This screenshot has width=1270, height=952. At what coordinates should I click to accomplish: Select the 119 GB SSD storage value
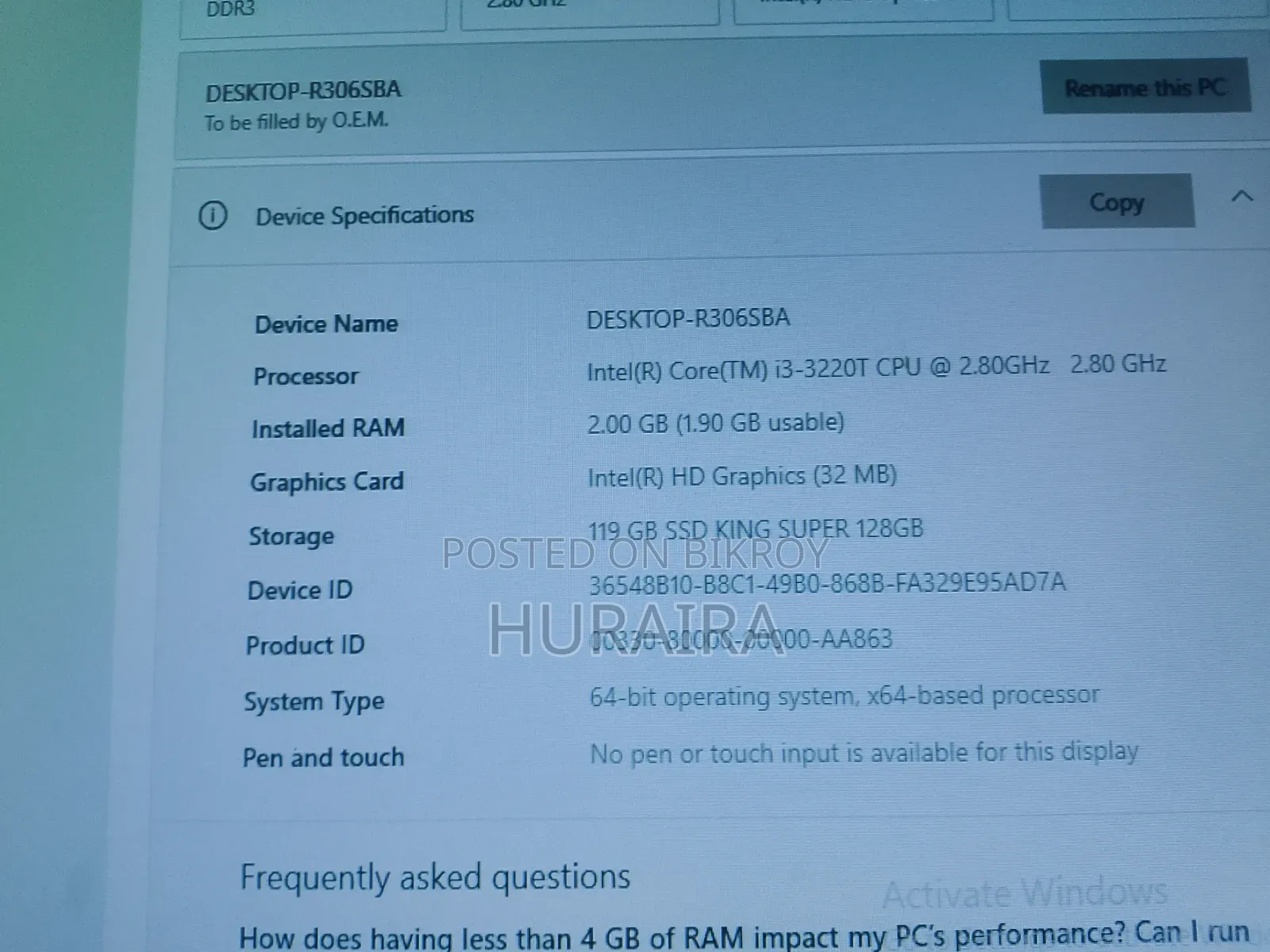(756, 529)
